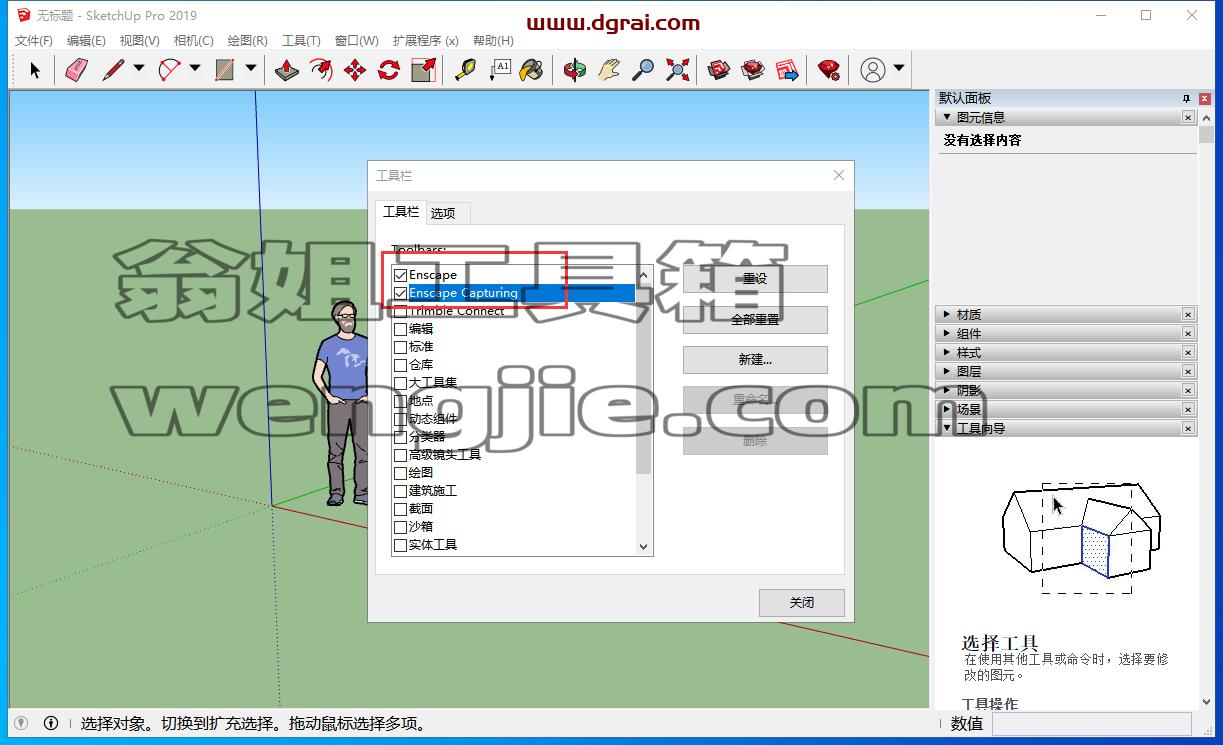Click the credits info status bar icon
The image size is (1223, 745).
click(x=51, y=723)
